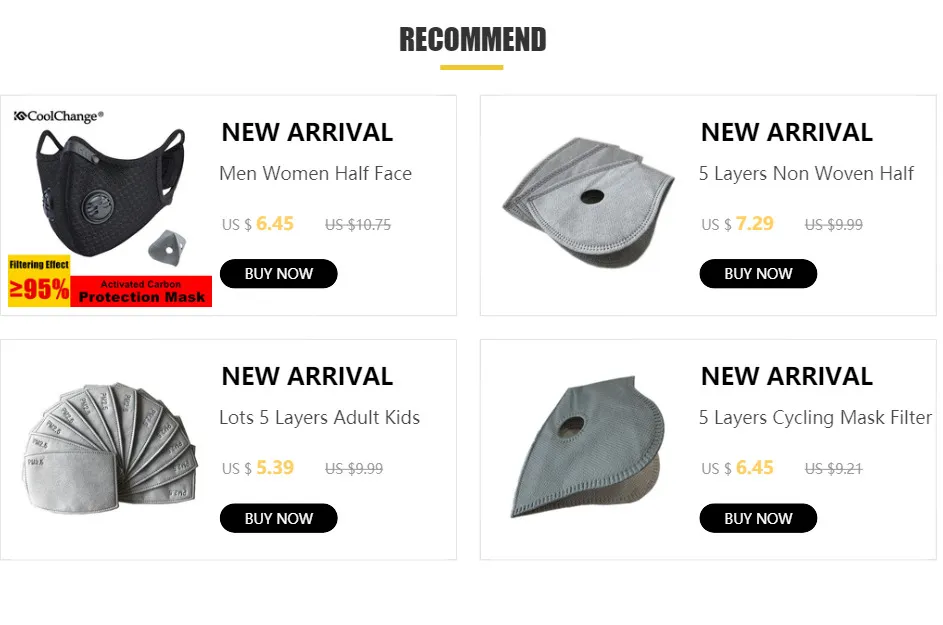Viewport: 943px width, 625px height.
Task: Click the Filtering Effect ≥95% badge
Action: pyautogui.click(x=39, y=281)
